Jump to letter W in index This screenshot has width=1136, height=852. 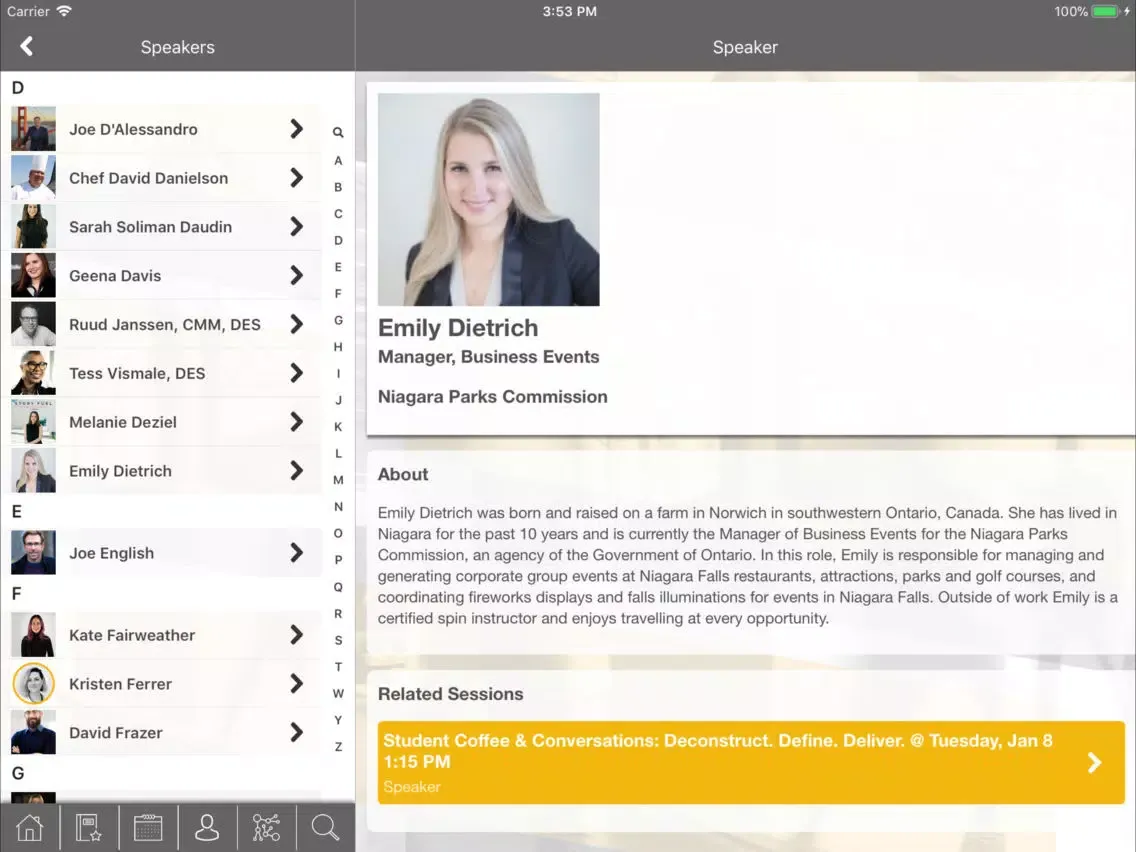pyautogui.click(x=338, y=693)
